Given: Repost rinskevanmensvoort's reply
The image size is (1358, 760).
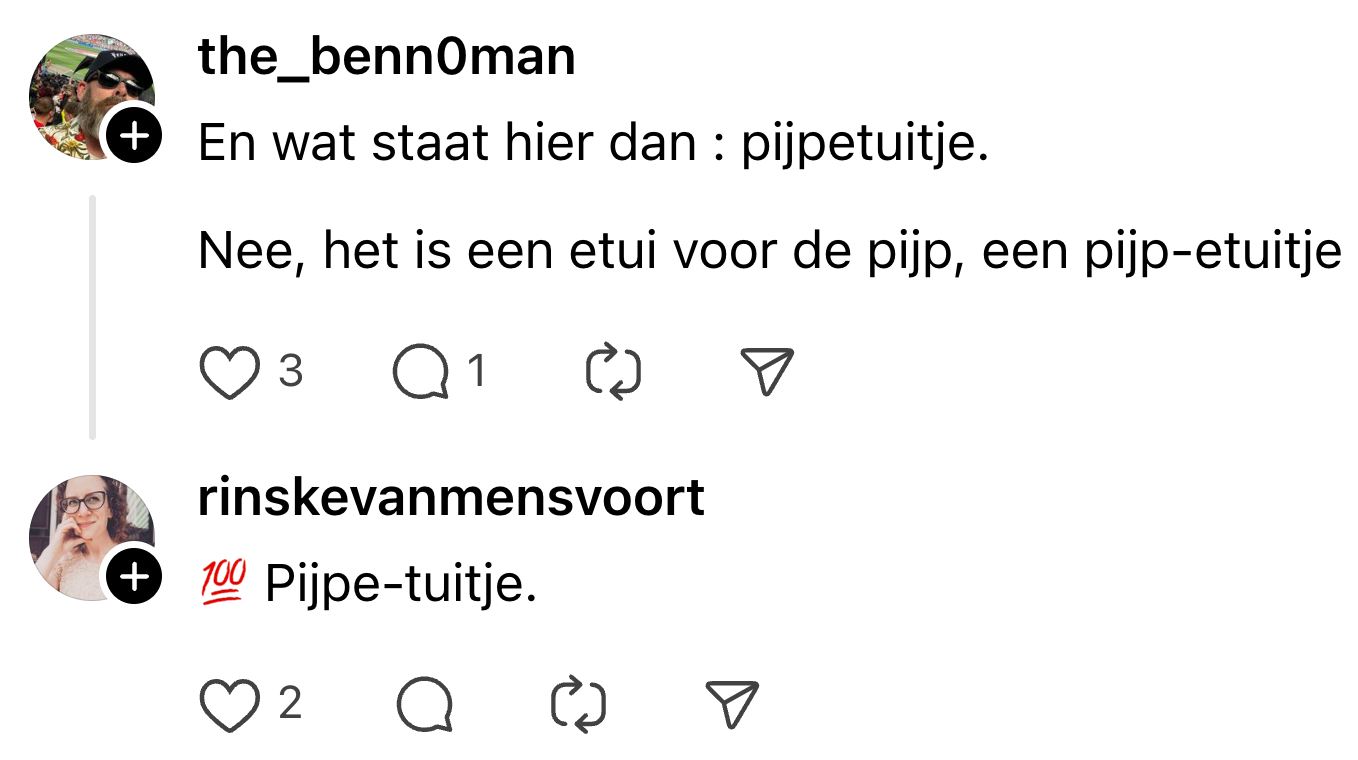Looking at the screenshot, I should click(579, 704).
